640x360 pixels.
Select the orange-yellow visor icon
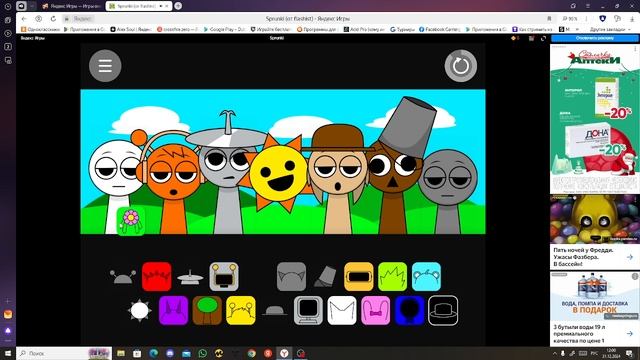359,277
